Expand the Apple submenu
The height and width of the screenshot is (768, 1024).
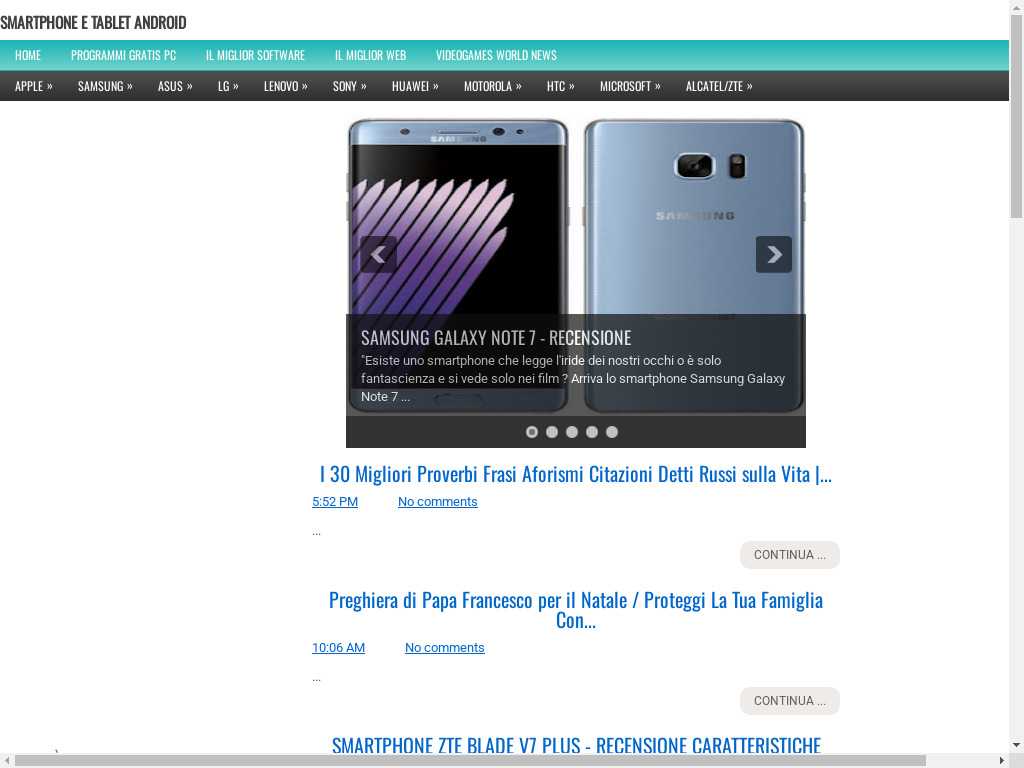tap(34, 86)
